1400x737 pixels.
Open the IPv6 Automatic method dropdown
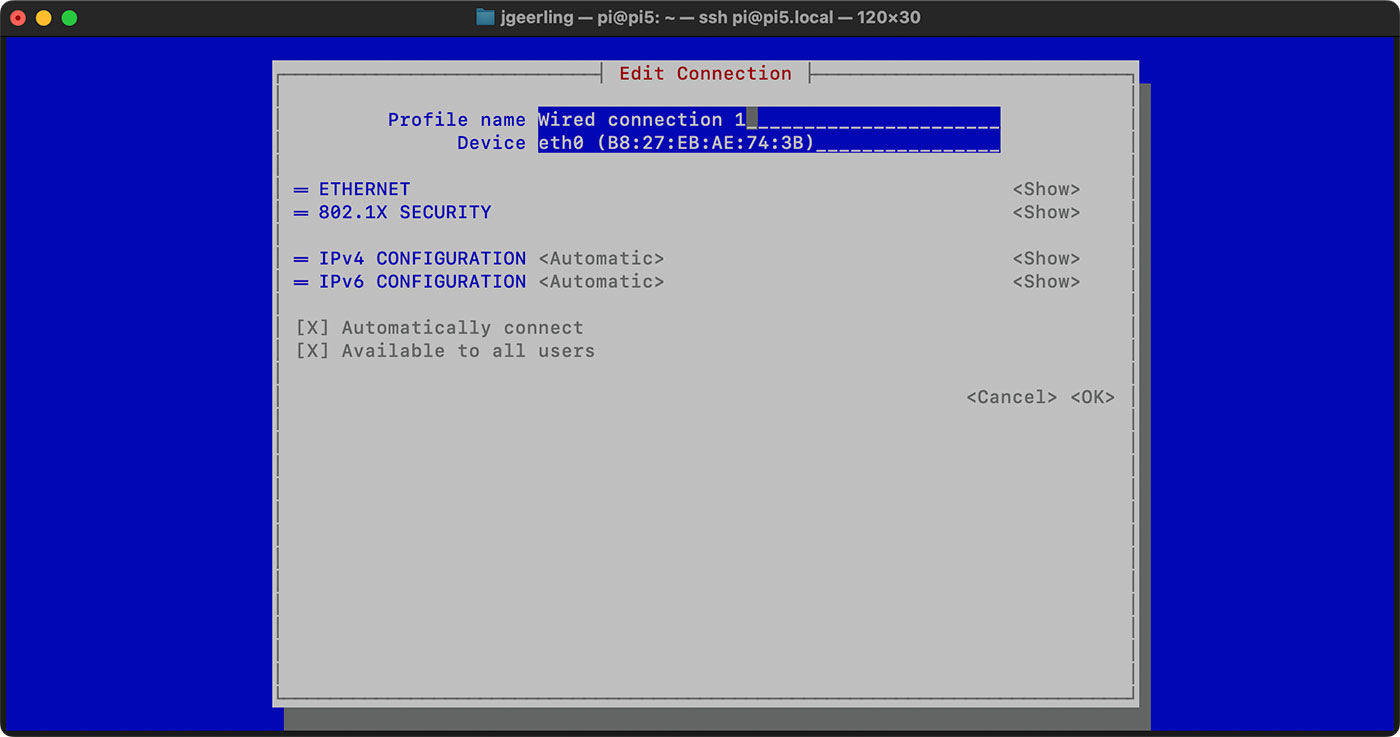click(601, 281)
